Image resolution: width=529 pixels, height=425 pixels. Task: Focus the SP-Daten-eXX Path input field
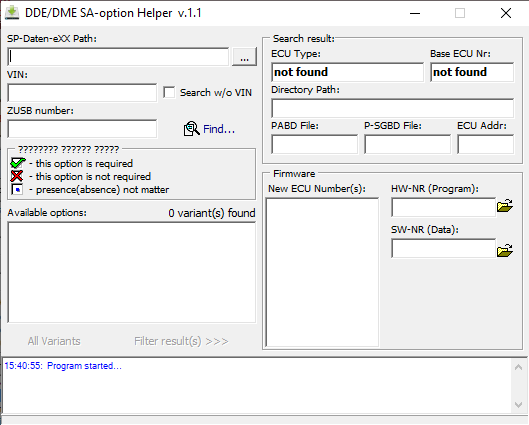click(118, 57)
